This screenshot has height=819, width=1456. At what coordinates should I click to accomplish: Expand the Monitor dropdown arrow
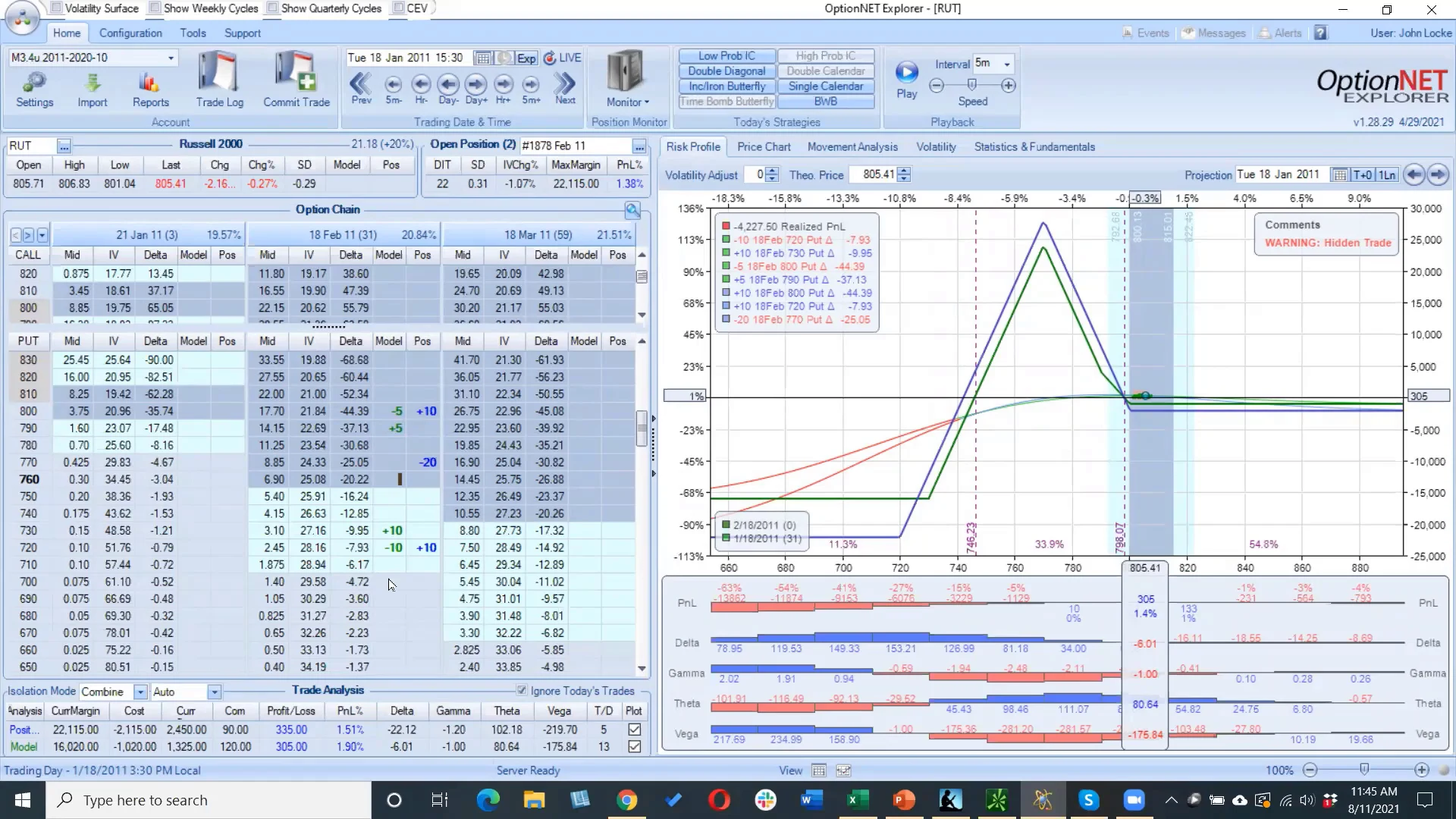click(647, 102)
